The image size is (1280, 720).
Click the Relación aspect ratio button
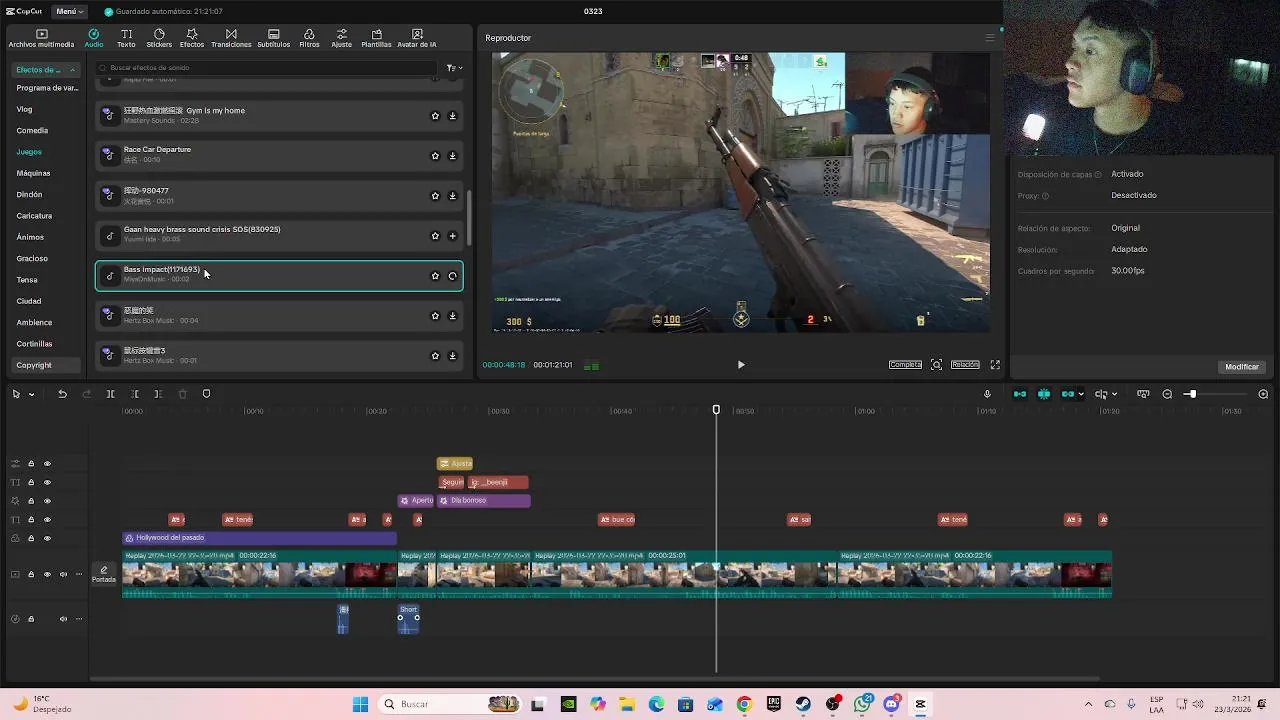[x=965, y=365]
